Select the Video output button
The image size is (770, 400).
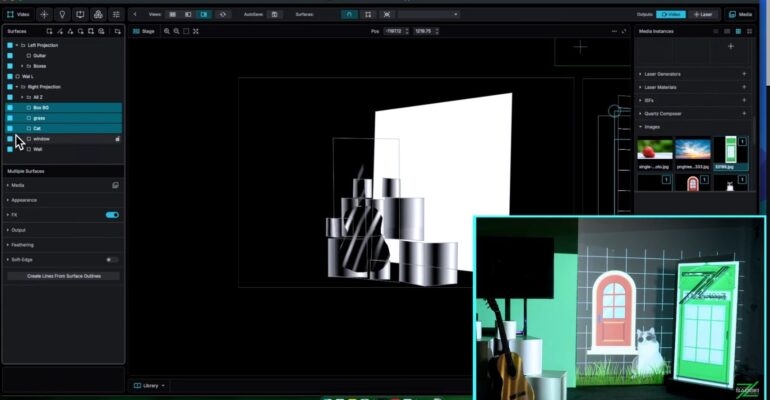point(671,14)
